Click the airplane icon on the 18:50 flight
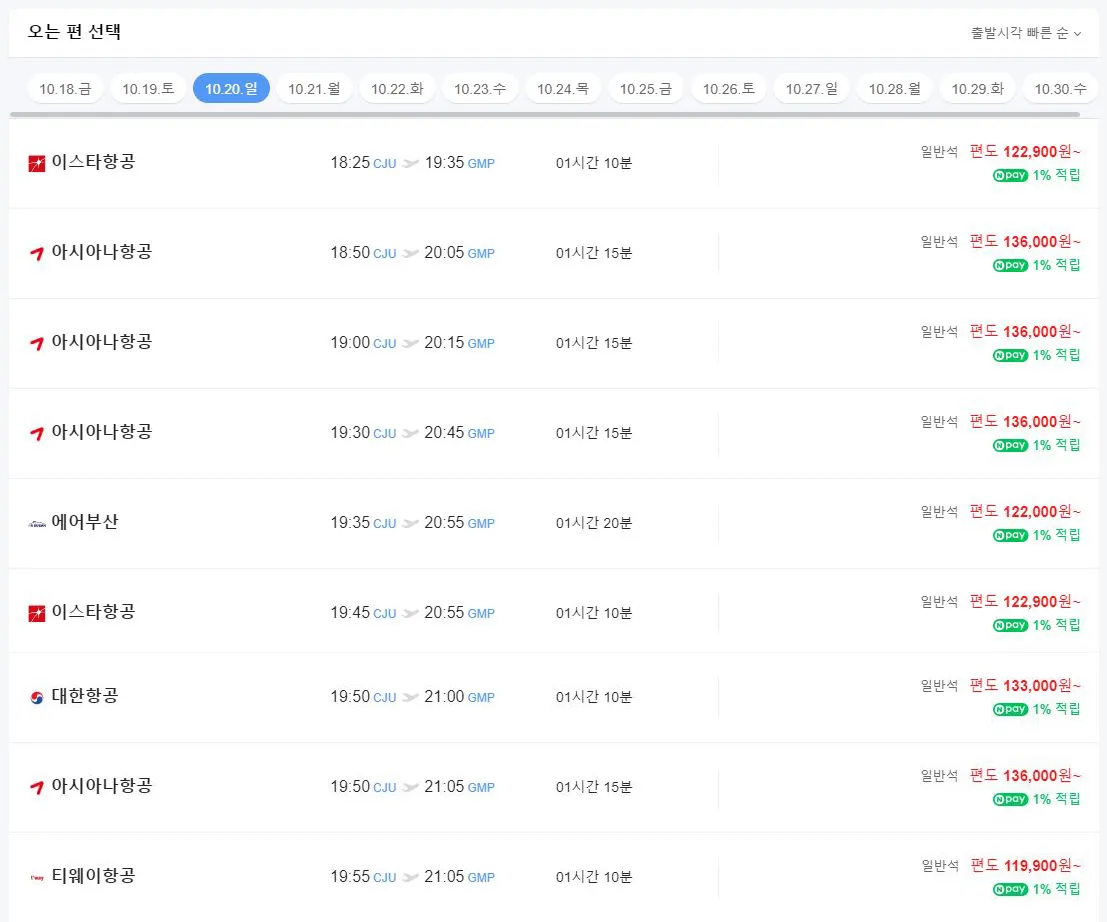The width and height of the screenshot is (1107, 922). tap(410, 253)
